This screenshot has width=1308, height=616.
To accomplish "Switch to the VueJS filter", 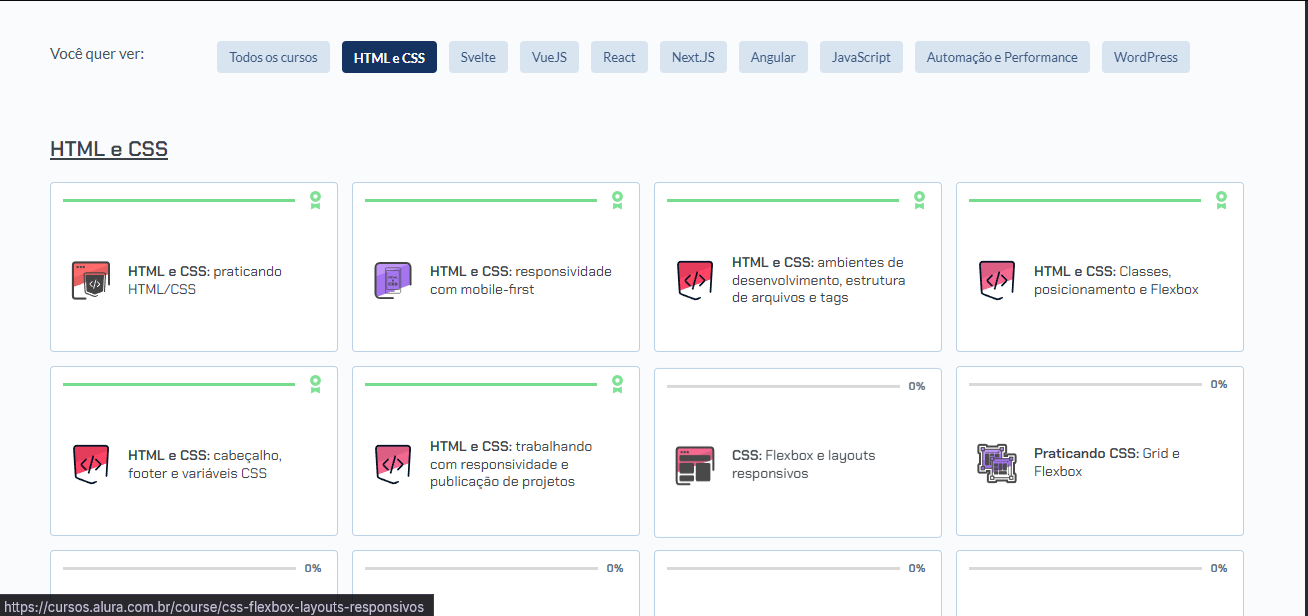I will [x=549, y=57].
